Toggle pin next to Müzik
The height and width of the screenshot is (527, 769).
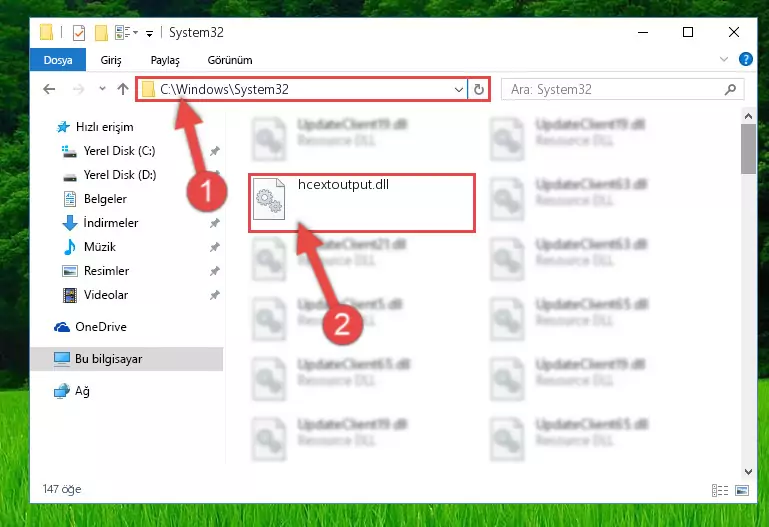[x=215, y=247]
